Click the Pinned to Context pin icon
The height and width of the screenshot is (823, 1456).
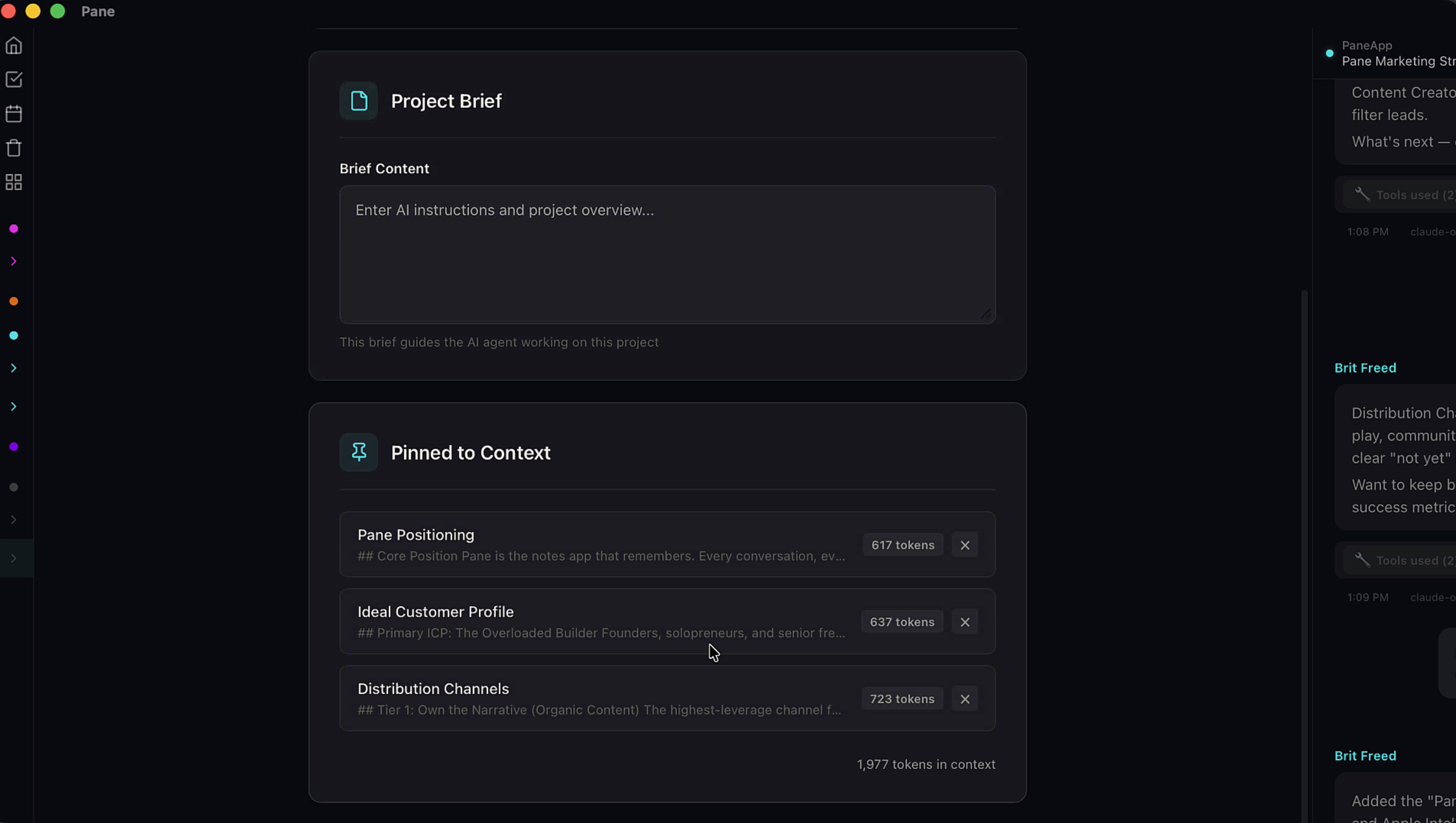click(359, 452)
